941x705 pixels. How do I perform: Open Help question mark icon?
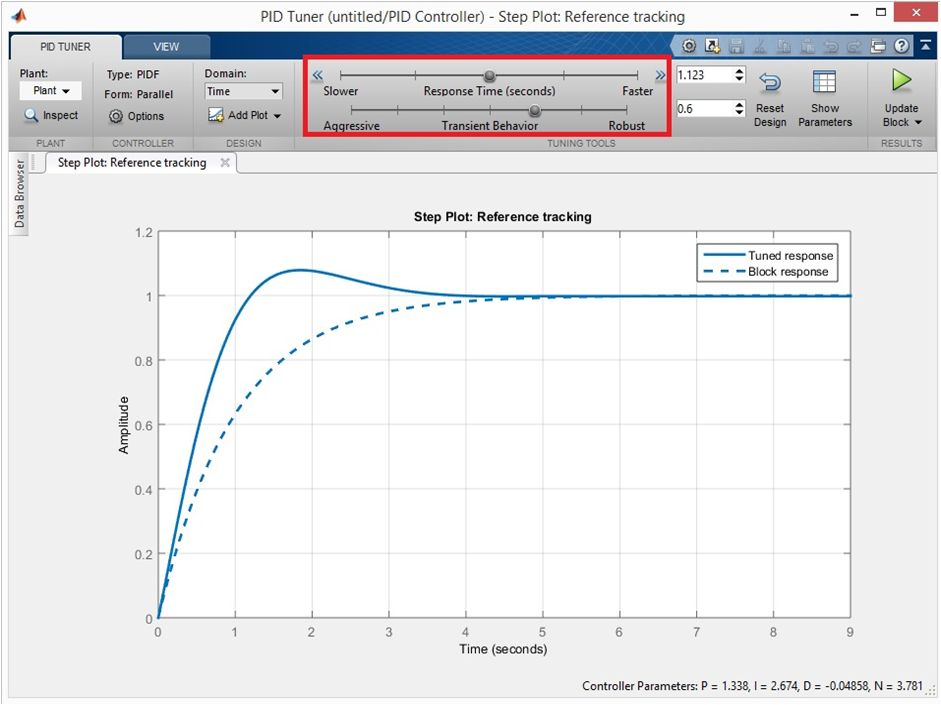tap(901, 46)
